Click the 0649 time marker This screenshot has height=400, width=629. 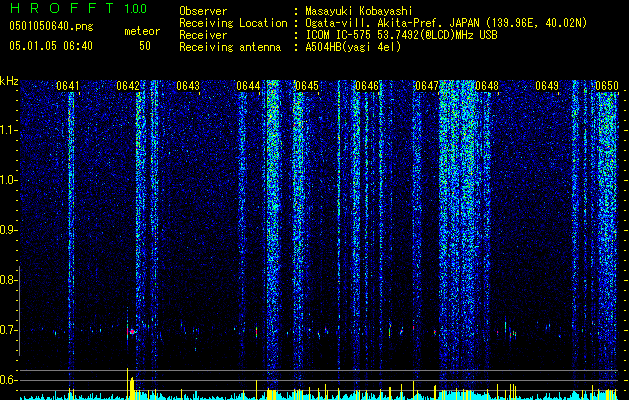pyautogui.click(x=547, y=86)
